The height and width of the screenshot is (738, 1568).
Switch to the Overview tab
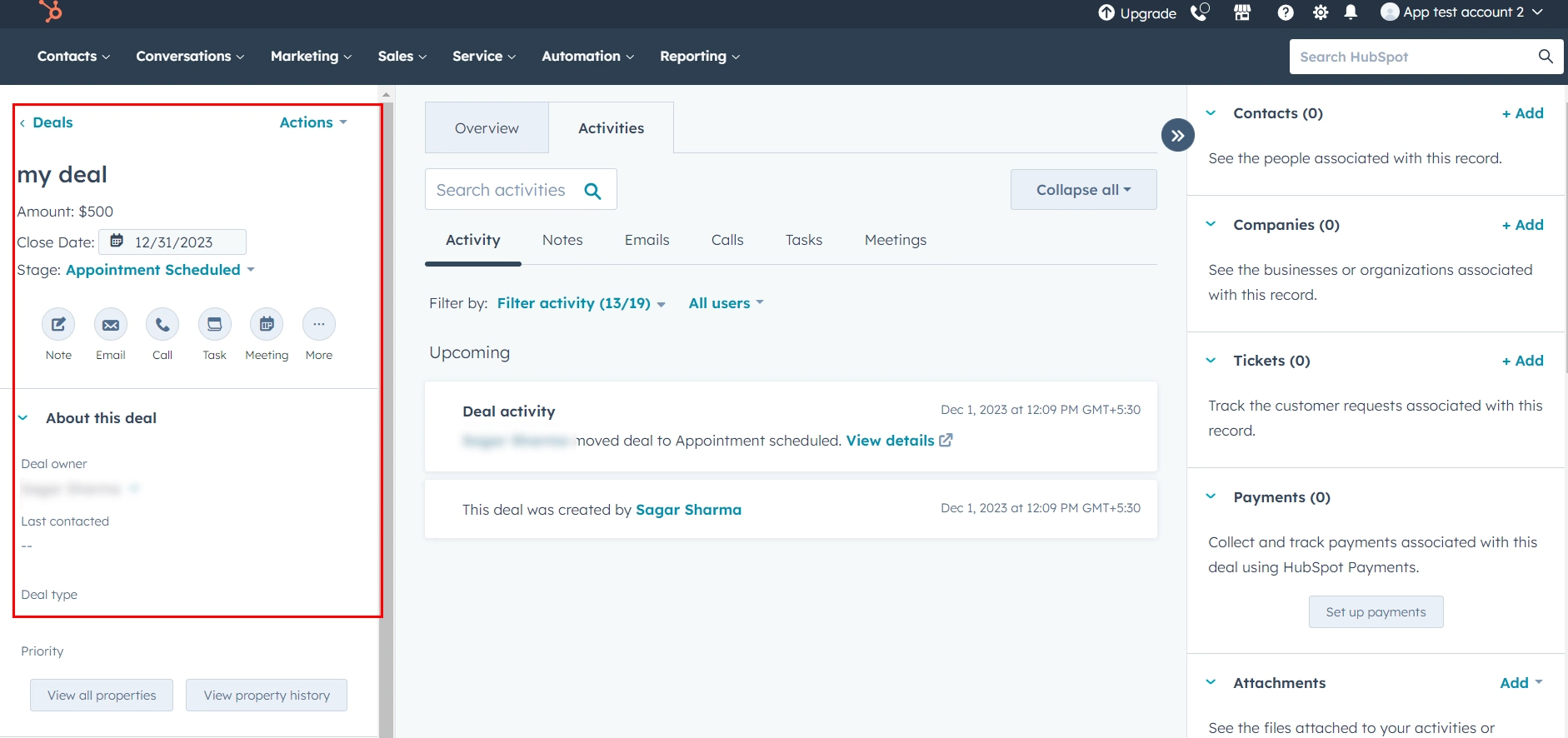coord(487,128)
